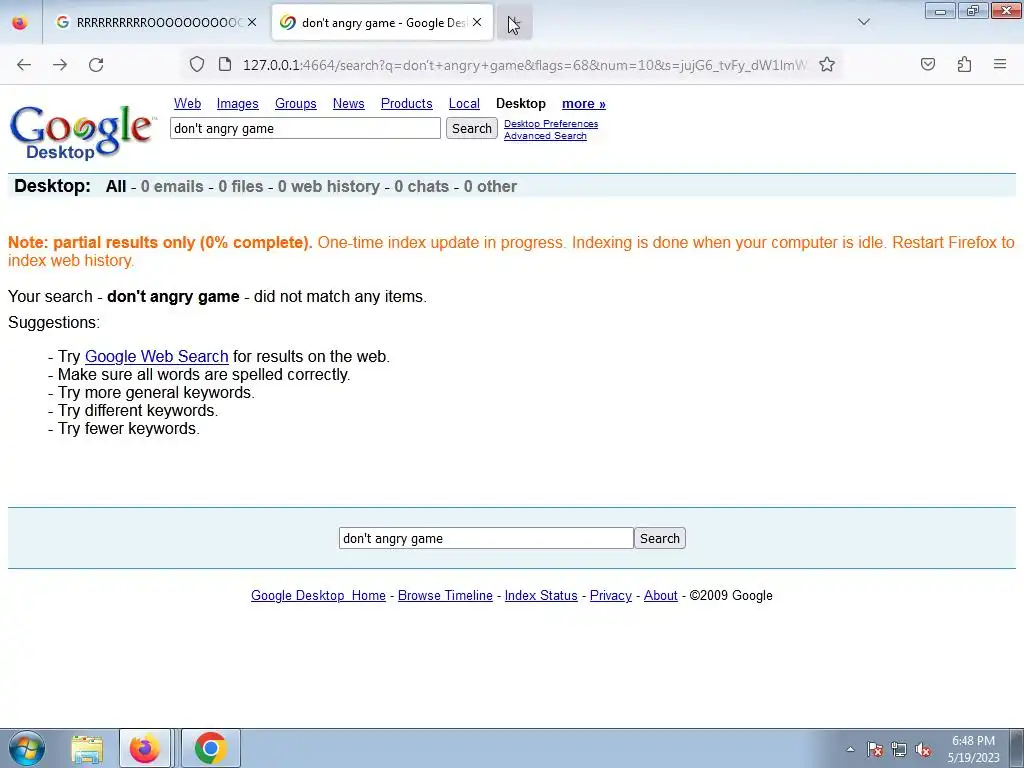Expand the 'more »' search options
This screenshot has height=768, width=1024.
point(584,104)
